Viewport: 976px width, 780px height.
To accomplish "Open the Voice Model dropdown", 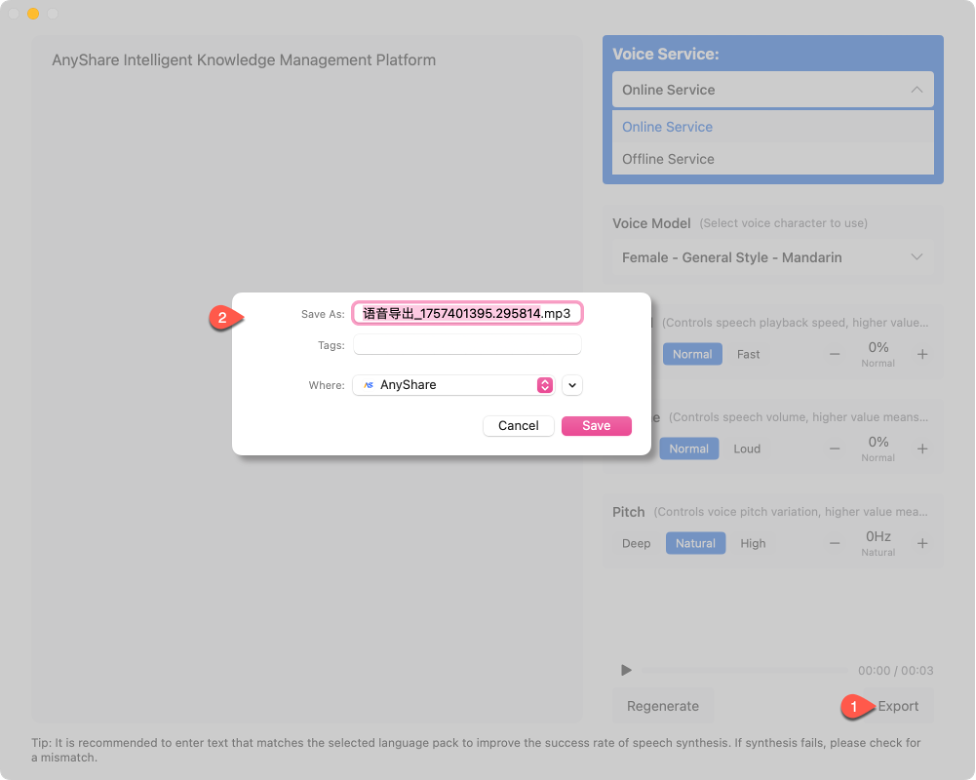I will pyautogui.click(x=772, y=257).
